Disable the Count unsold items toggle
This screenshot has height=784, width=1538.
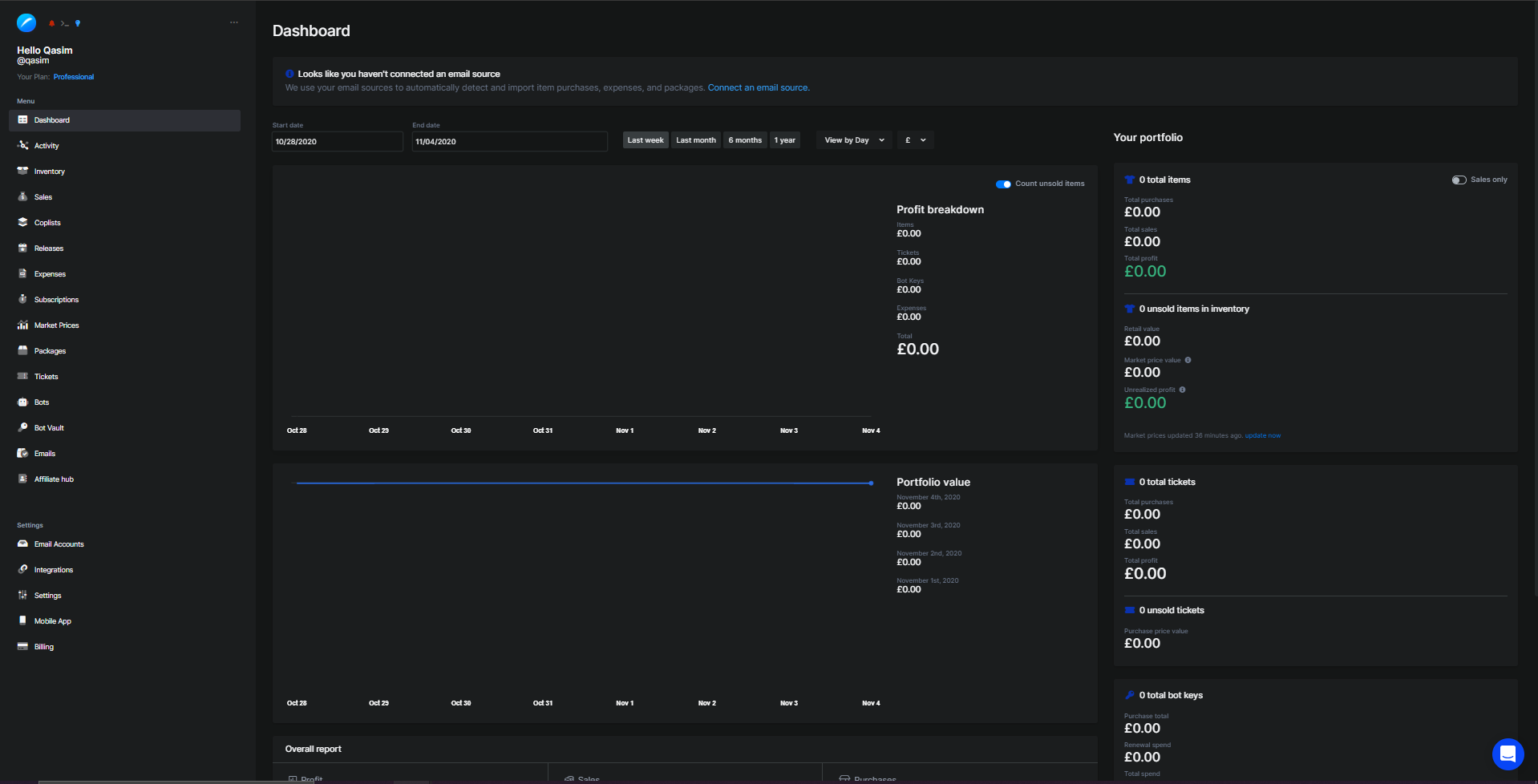click(x=1003, y=184)
